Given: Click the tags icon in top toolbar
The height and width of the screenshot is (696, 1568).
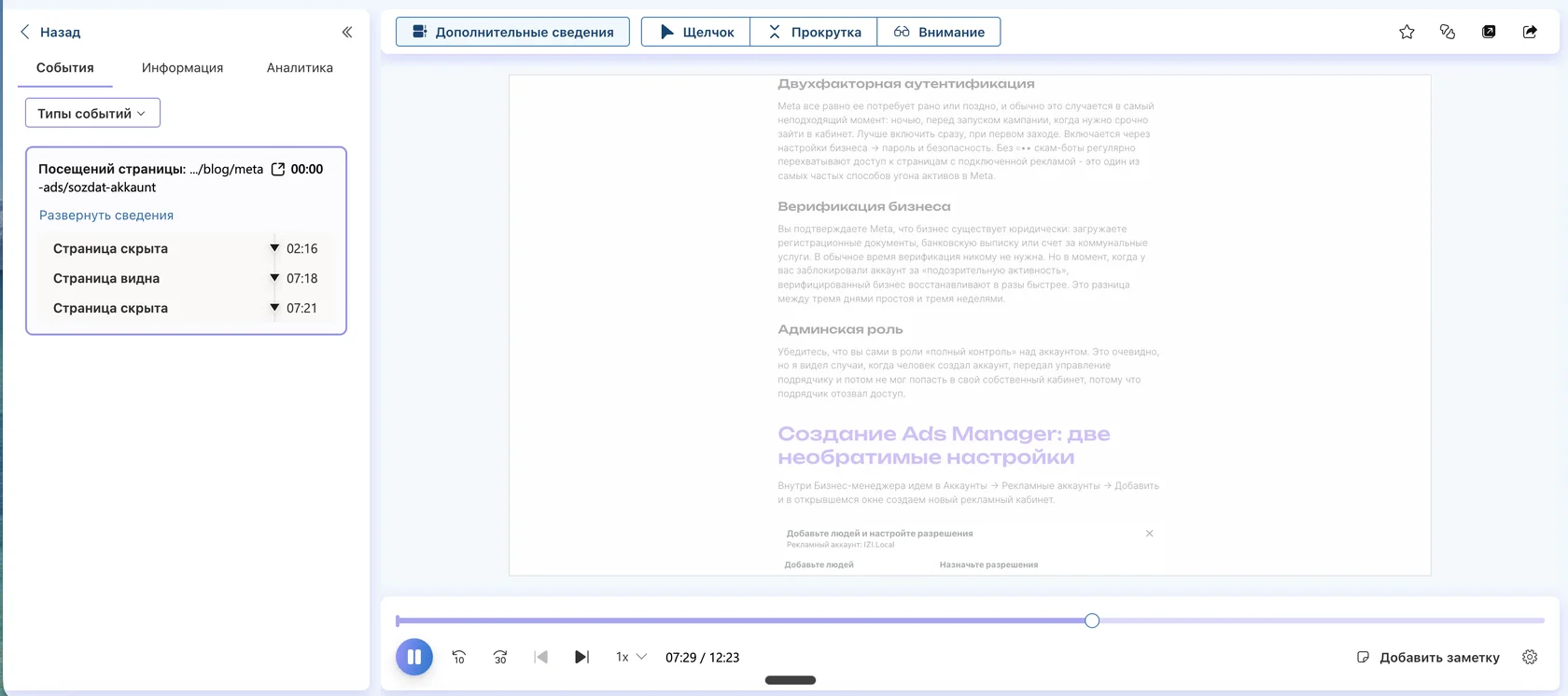Looking at the screenshot, I should [1448, 32].
